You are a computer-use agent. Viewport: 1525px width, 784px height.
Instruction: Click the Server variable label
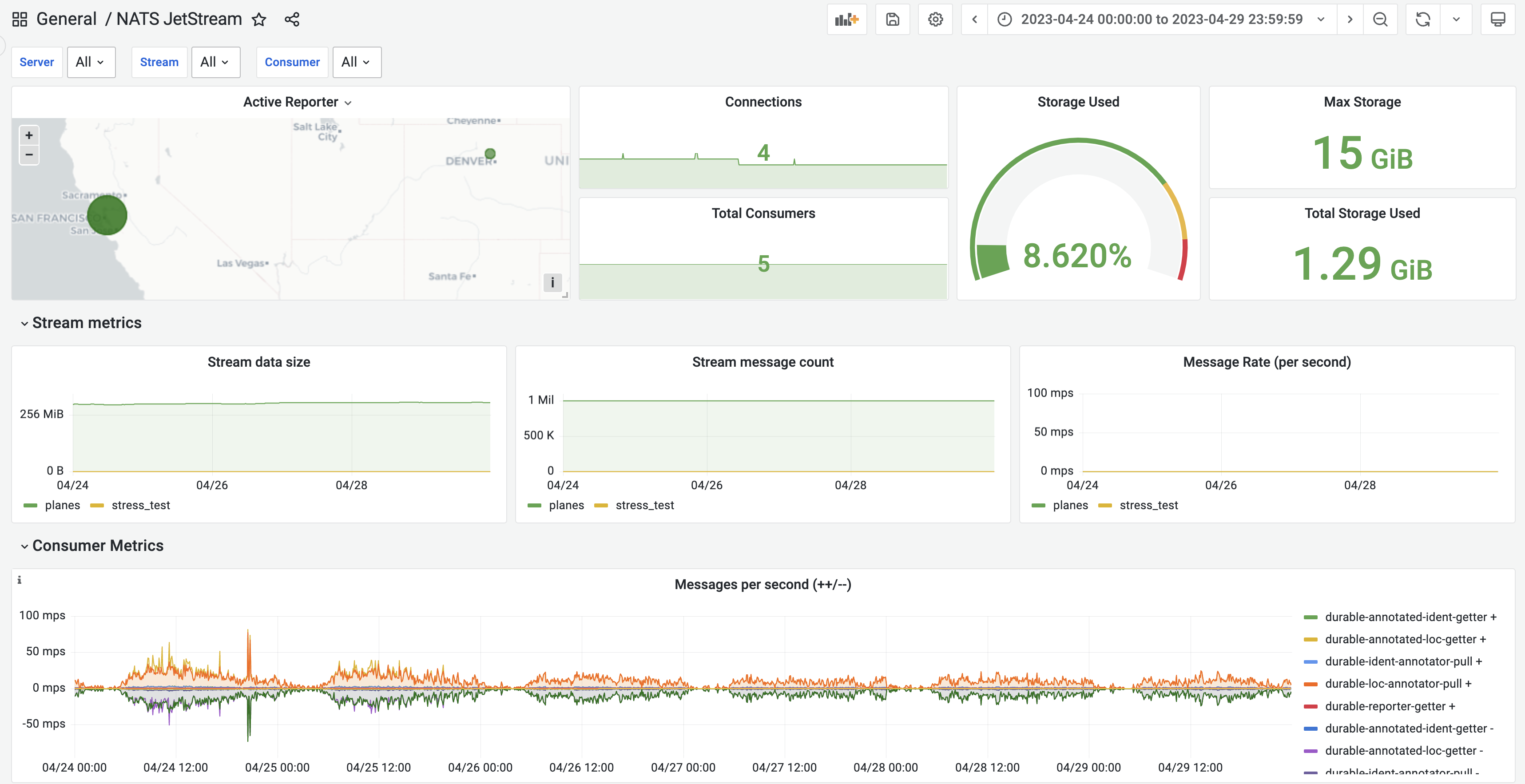(x=37, y=62)
